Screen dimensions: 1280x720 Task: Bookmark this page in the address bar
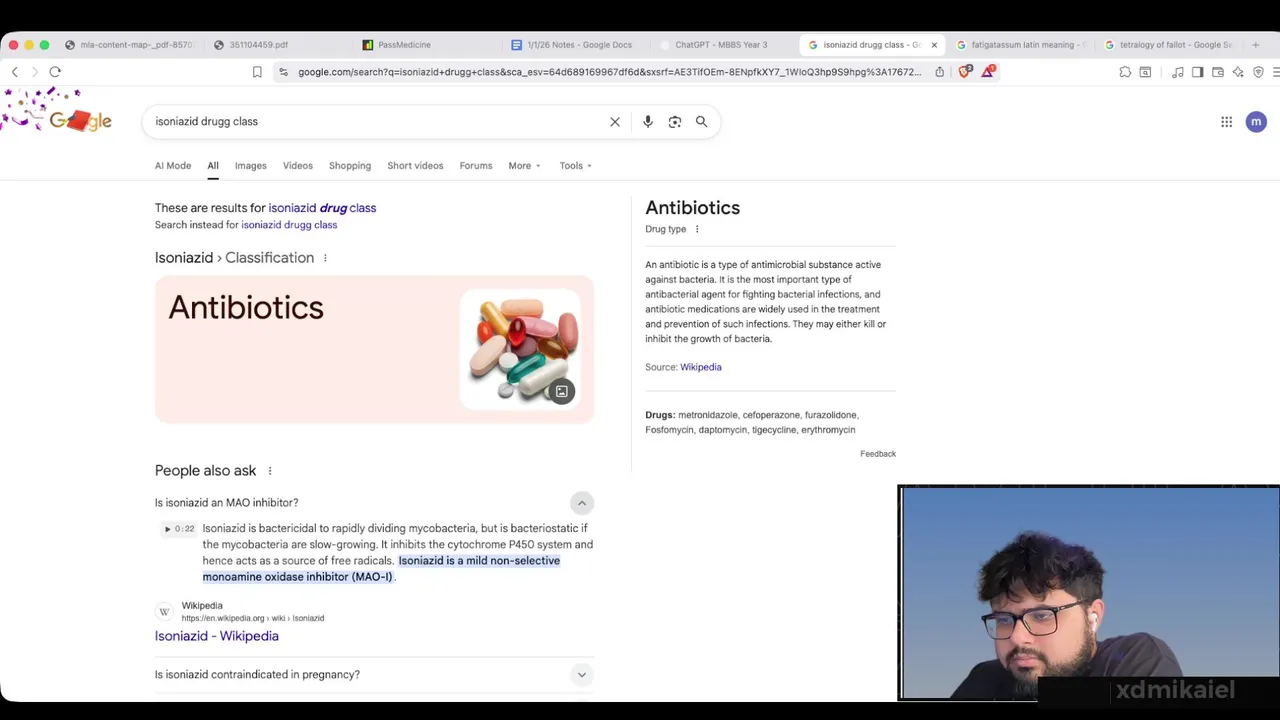pyautogui.click(x=257, y=72)
